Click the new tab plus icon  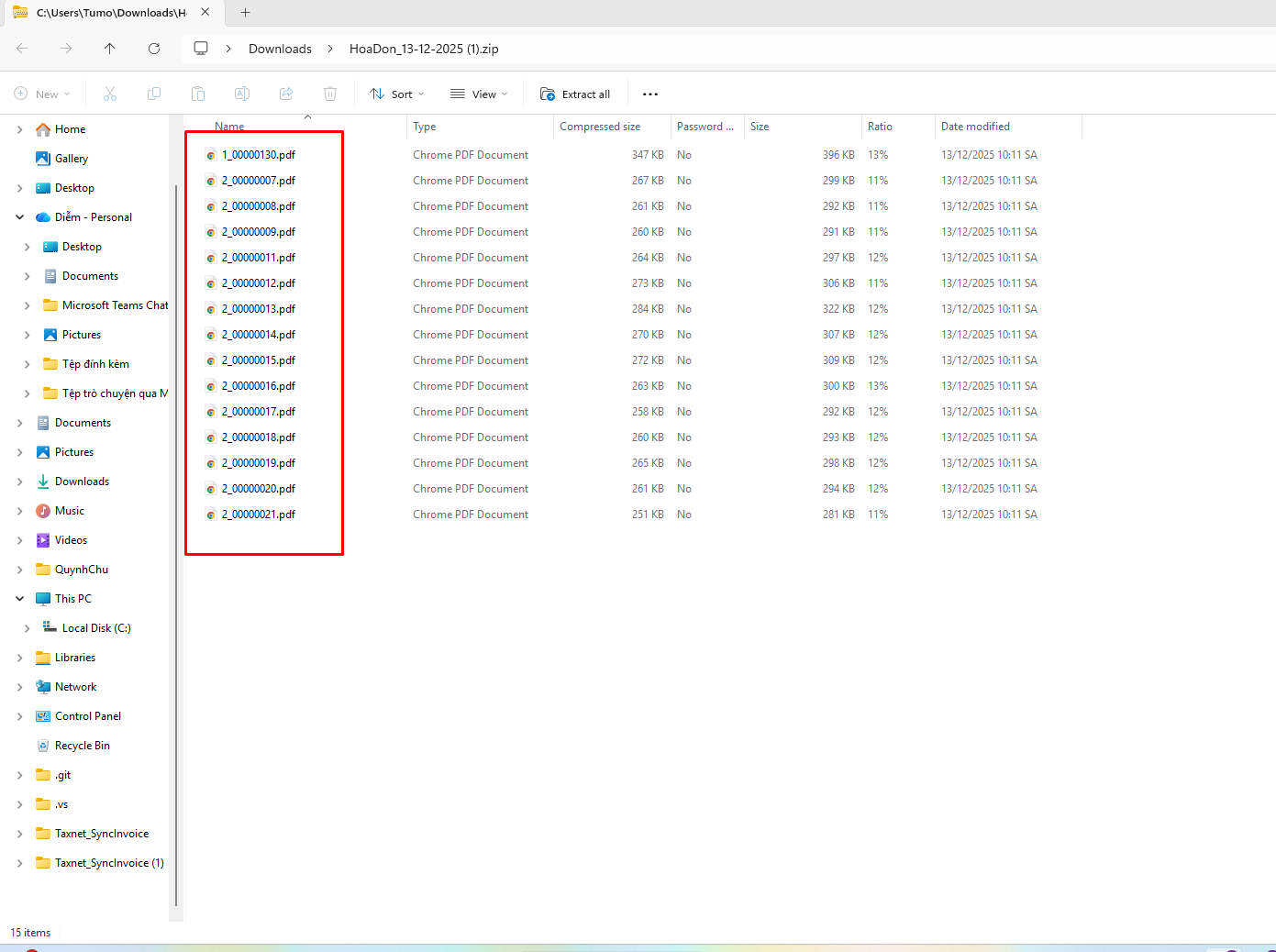pyautogui.click(x=245, y=13)
